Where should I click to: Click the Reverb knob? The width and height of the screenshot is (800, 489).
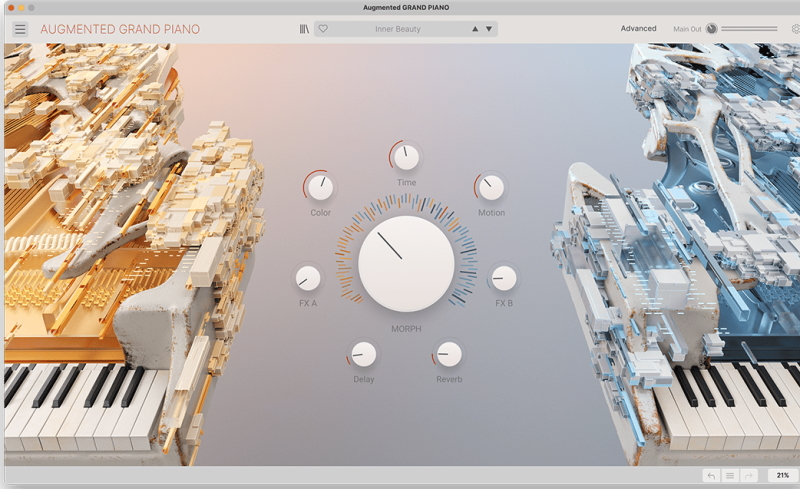tap(449, 354)
